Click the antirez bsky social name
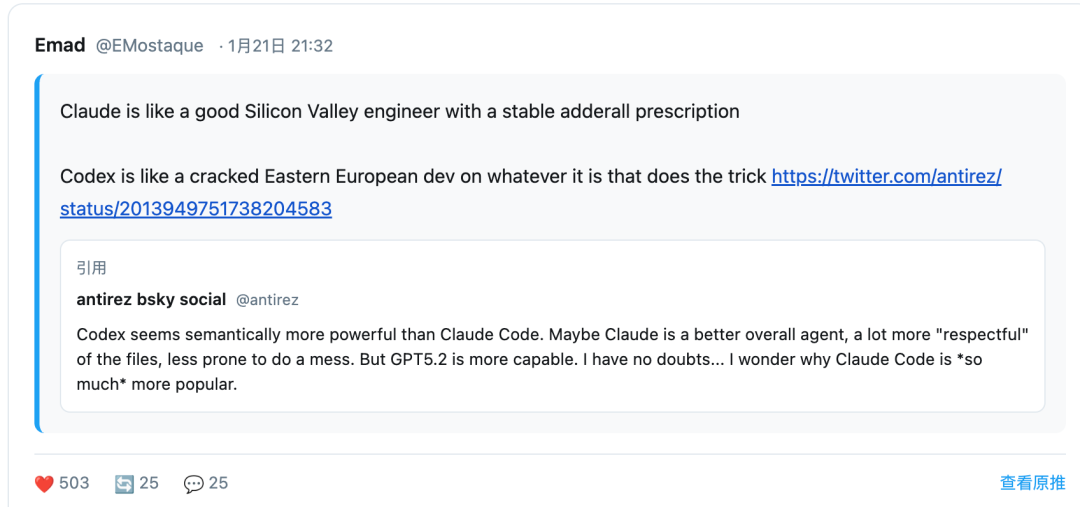 click(x=150, y=299)
